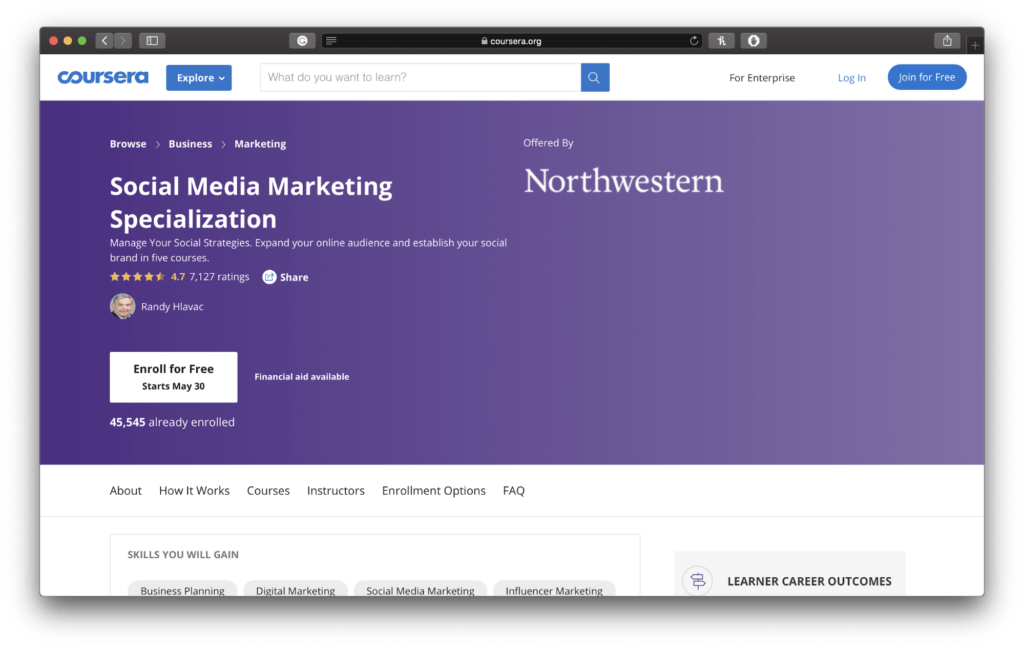
Task: Click the Digital Marketing skill tag
Action: click(295, 590)
